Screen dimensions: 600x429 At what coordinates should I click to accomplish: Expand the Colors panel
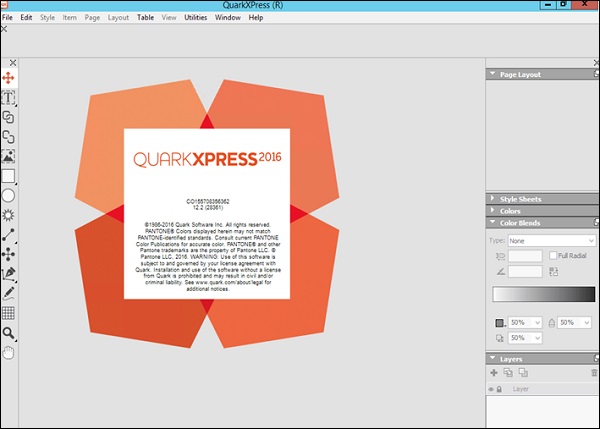point(493,210)
